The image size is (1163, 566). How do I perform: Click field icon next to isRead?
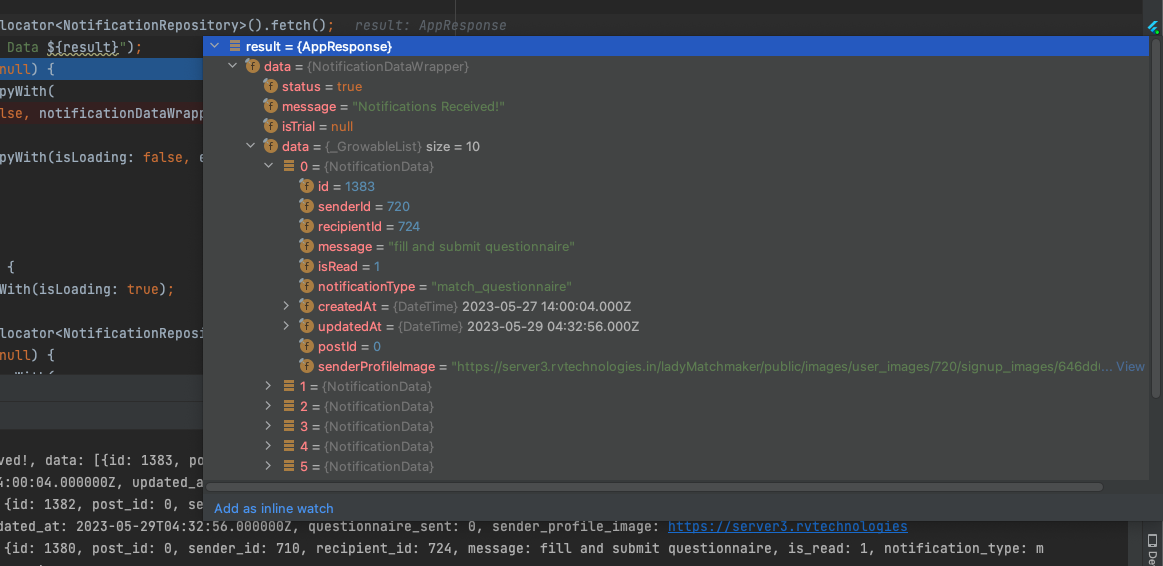coord(306,266)
